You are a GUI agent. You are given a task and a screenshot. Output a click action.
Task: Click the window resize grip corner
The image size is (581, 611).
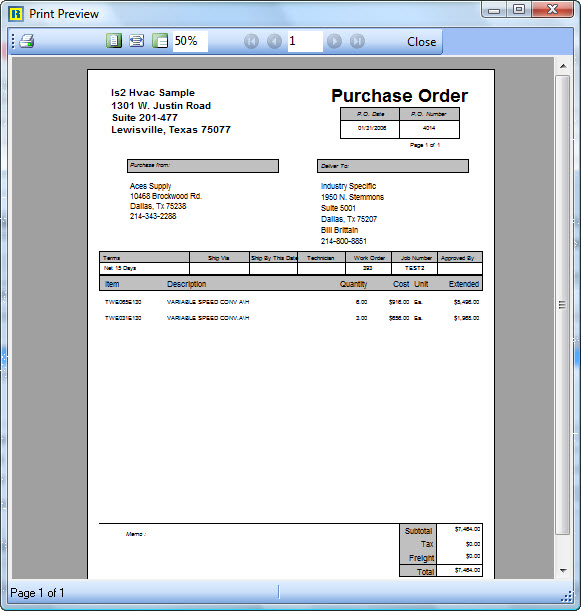(x=566, y=597)
